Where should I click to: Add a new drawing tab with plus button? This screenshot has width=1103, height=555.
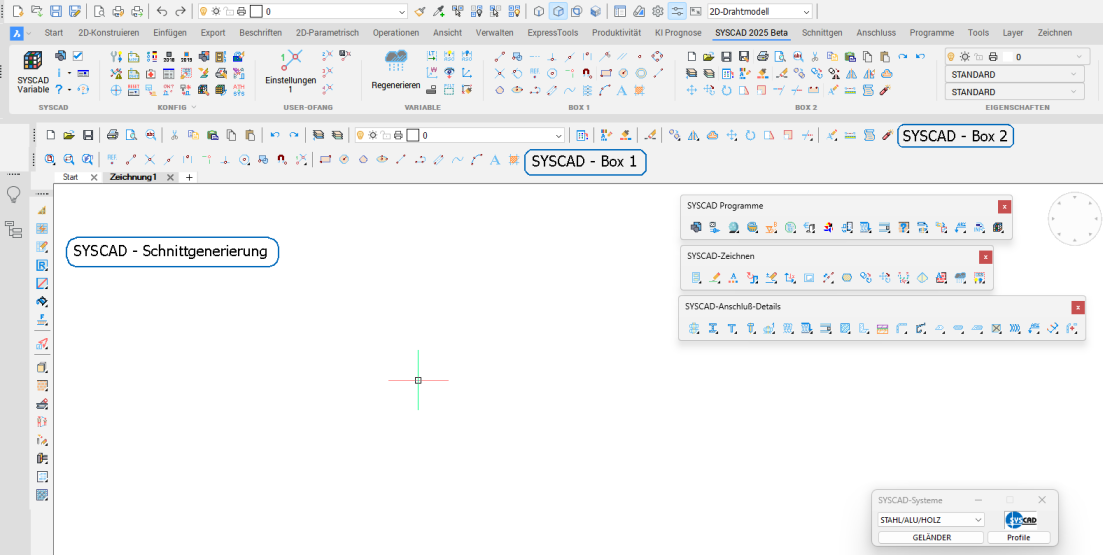pos(189,177)
